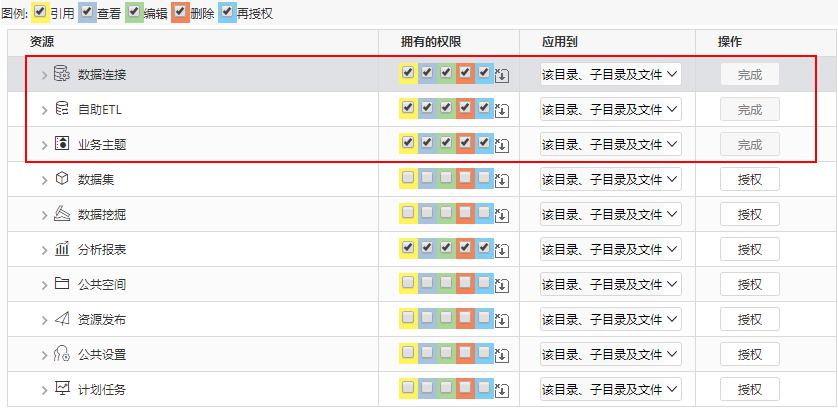Viewport: 838px width, 408px height.
Task: Click the 拥有的权限 column header
Action: tap(431, 42)
